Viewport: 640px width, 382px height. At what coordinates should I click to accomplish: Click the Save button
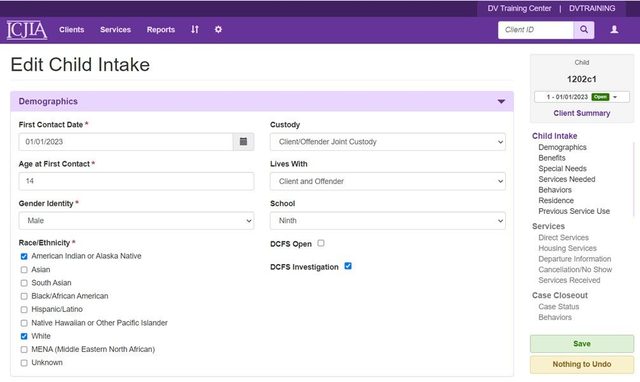tap(582, 344)
